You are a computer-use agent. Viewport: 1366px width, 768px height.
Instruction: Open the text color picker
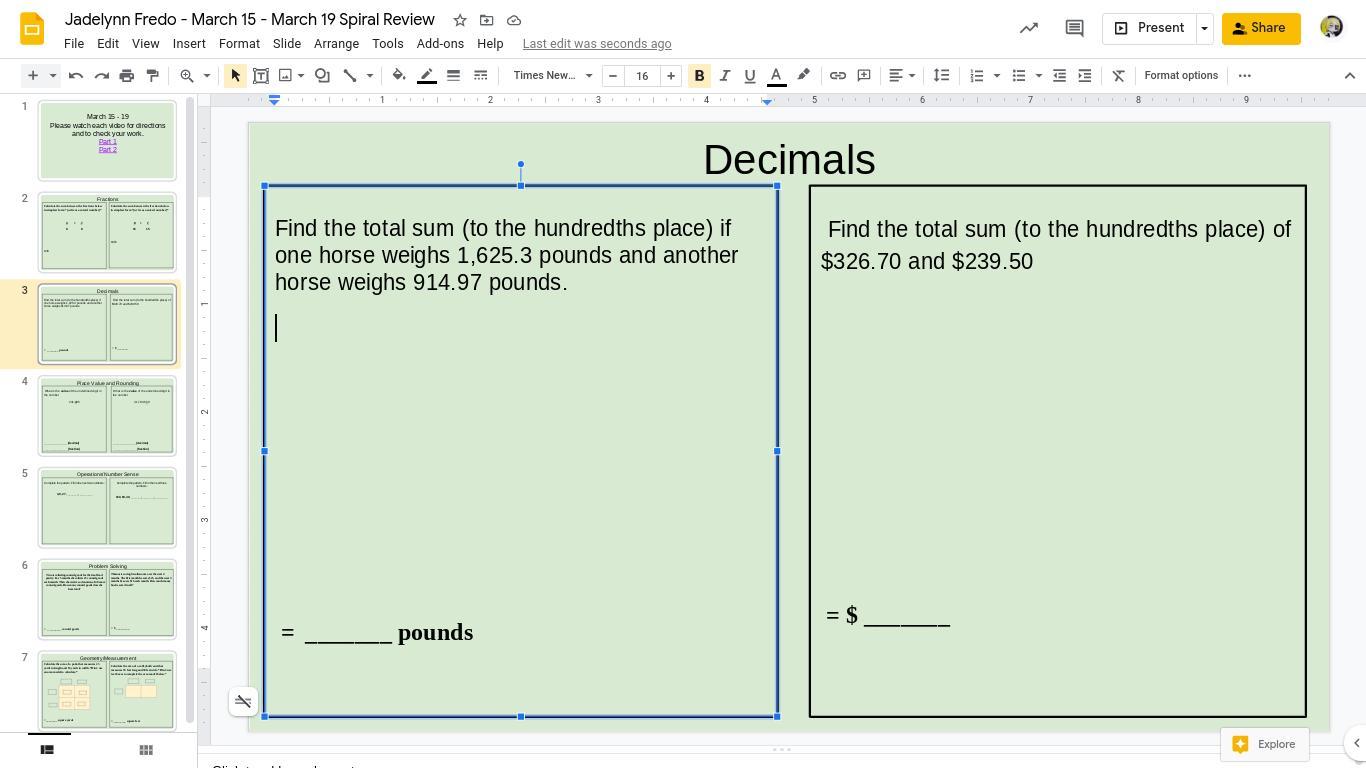coord(776,75)
